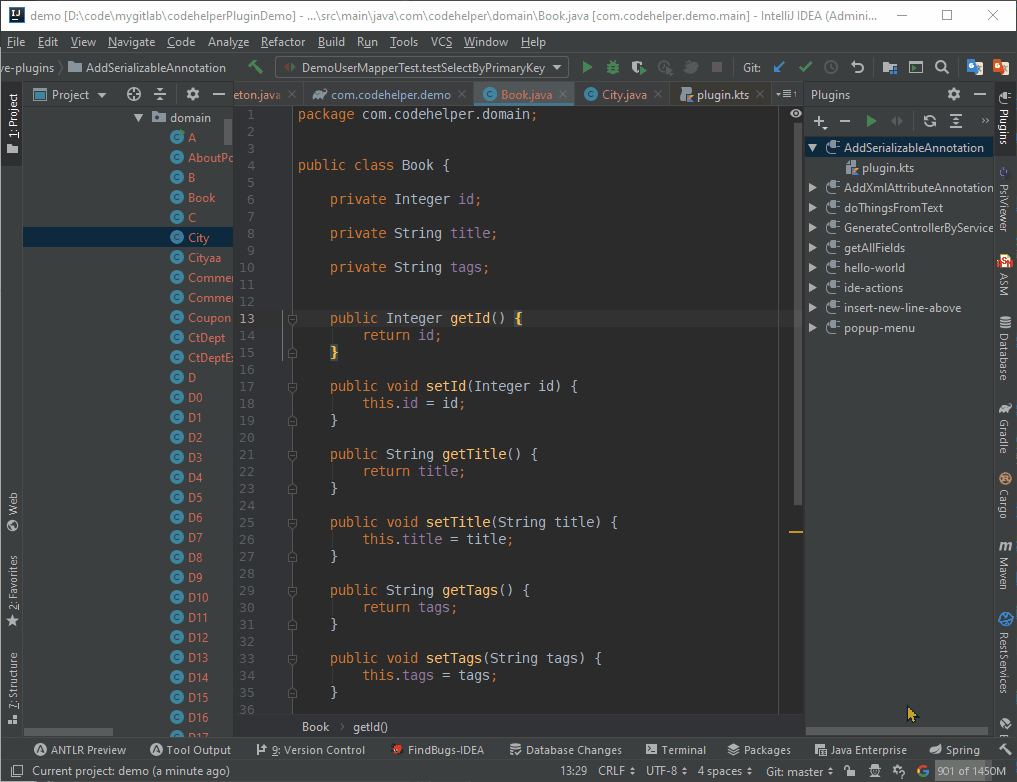Open the Database Changes tool window
Viewport: 1017px width, 782px height.
pos(566,750)
